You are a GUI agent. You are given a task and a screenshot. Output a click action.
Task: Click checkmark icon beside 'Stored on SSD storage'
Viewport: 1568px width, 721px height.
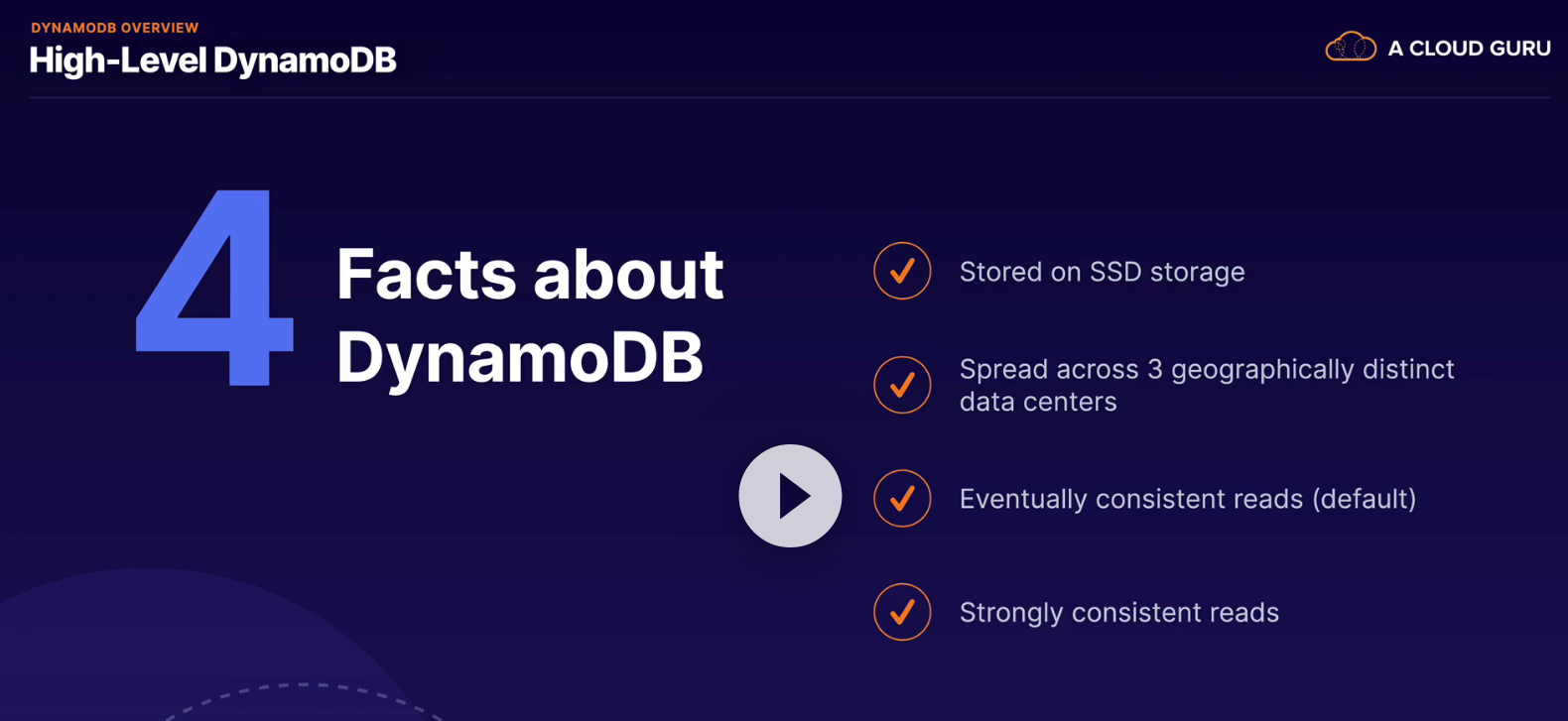902,271
